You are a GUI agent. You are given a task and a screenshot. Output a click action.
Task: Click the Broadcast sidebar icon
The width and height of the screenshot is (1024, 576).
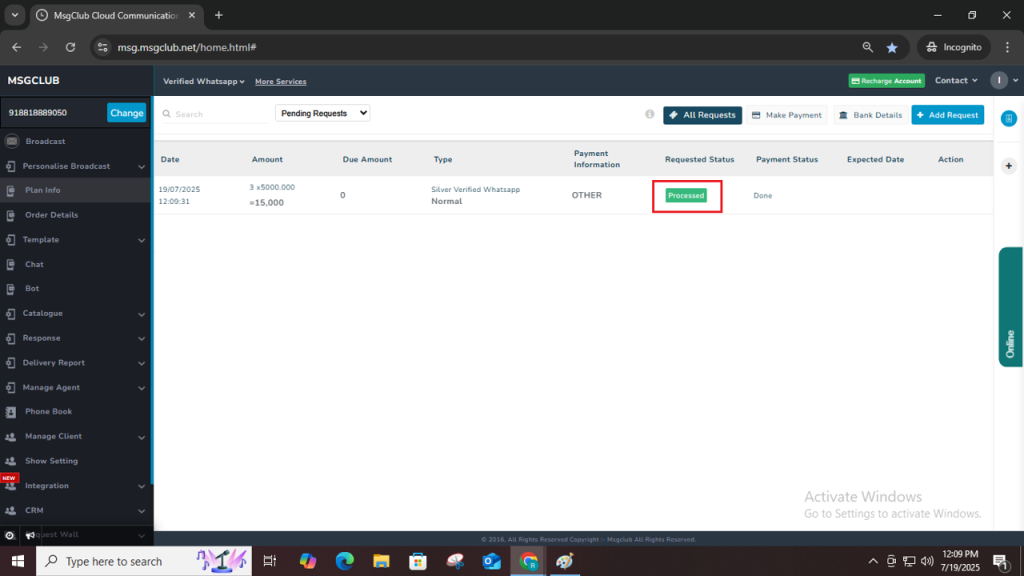coord(12,141)
